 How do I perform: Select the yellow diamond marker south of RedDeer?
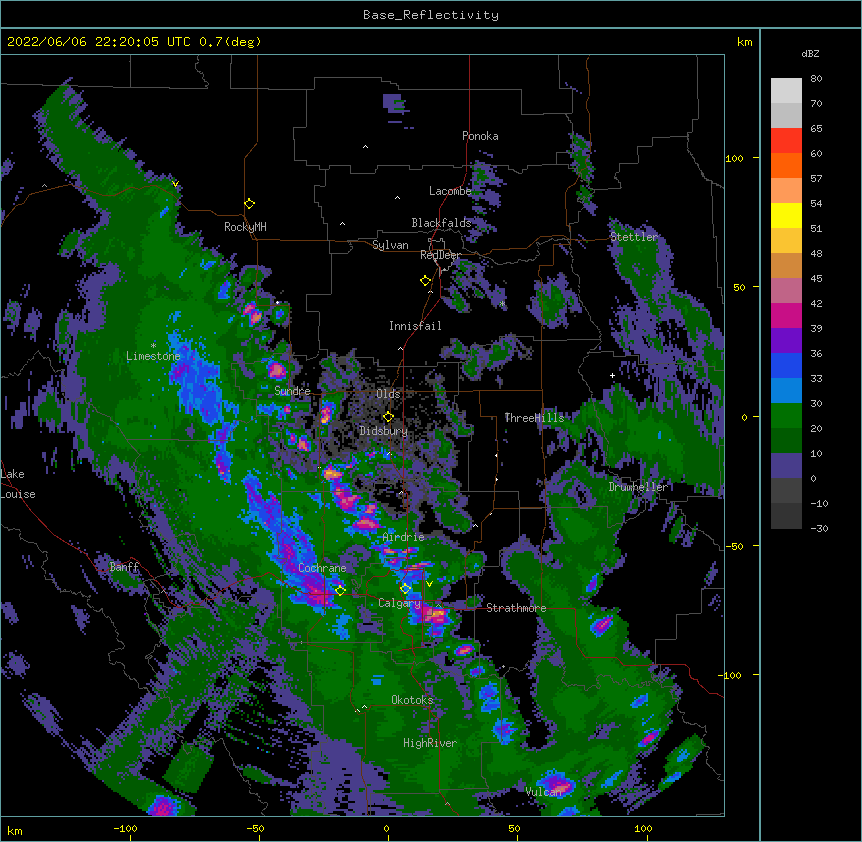(x=426, y=281)
